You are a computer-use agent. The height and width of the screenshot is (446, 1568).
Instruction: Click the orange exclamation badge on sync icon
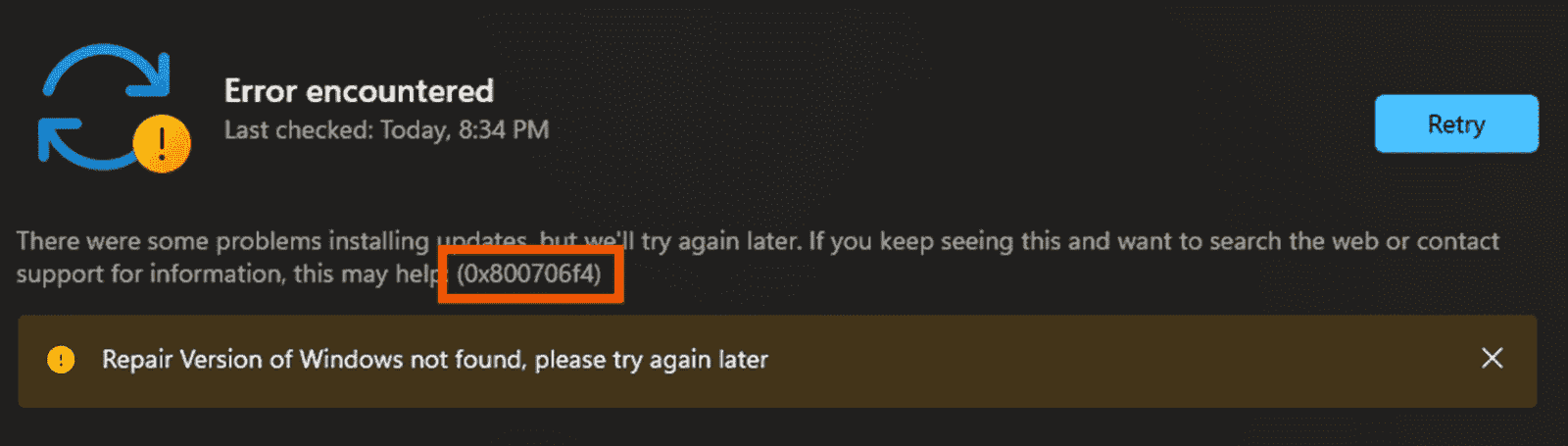click(162, 143)
